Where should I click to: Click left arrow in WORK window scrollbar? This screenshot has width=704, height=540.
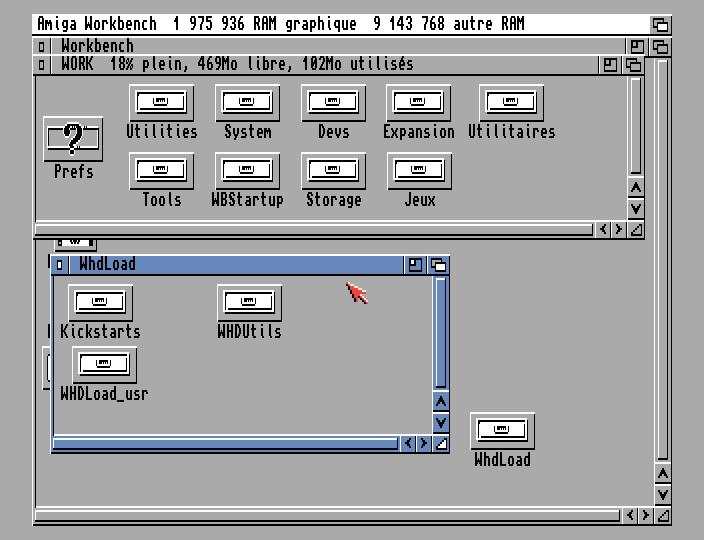tap(603, 229)
